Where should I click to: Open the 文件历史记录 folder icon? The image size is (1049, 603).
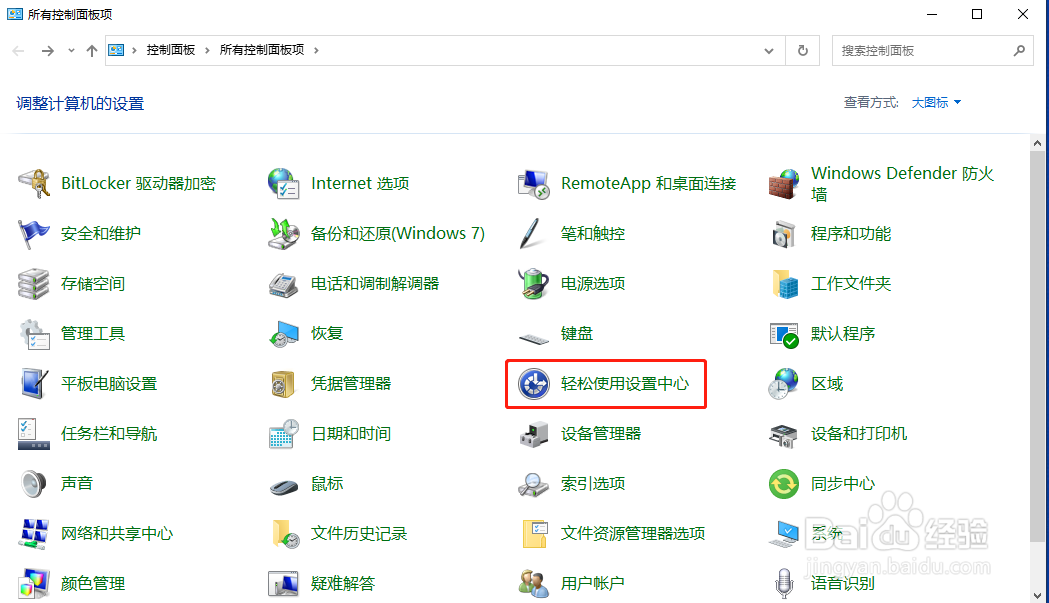[284, 533]
